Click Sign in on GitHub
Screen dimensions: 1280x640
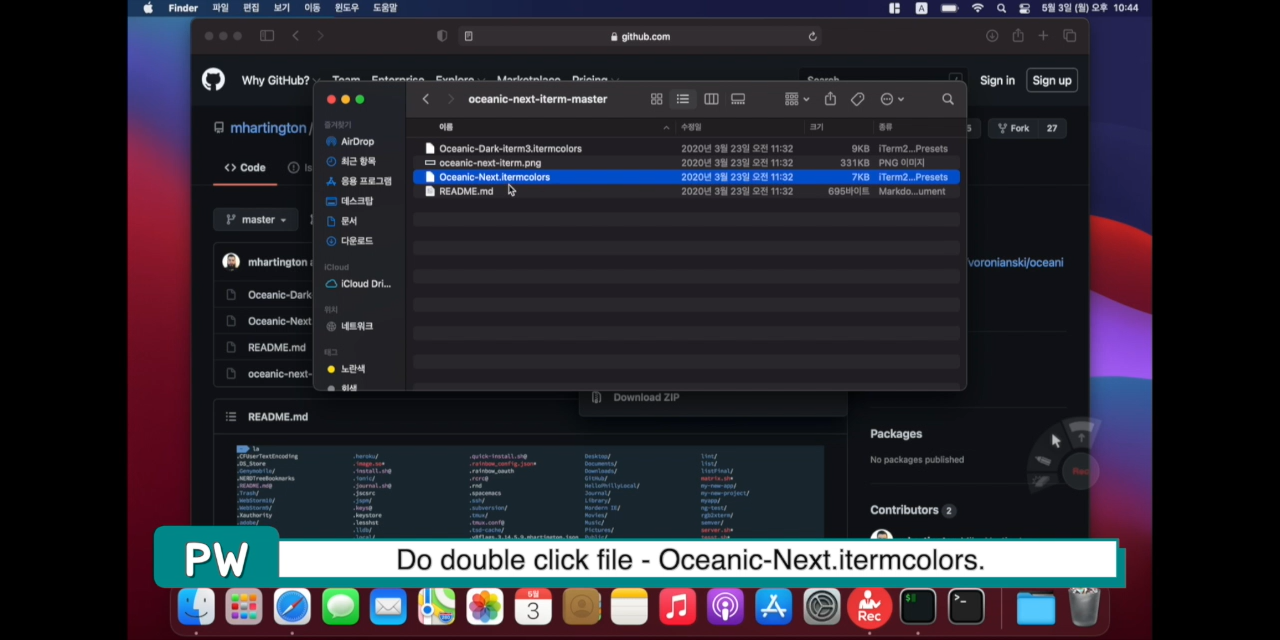pos(997,81)
